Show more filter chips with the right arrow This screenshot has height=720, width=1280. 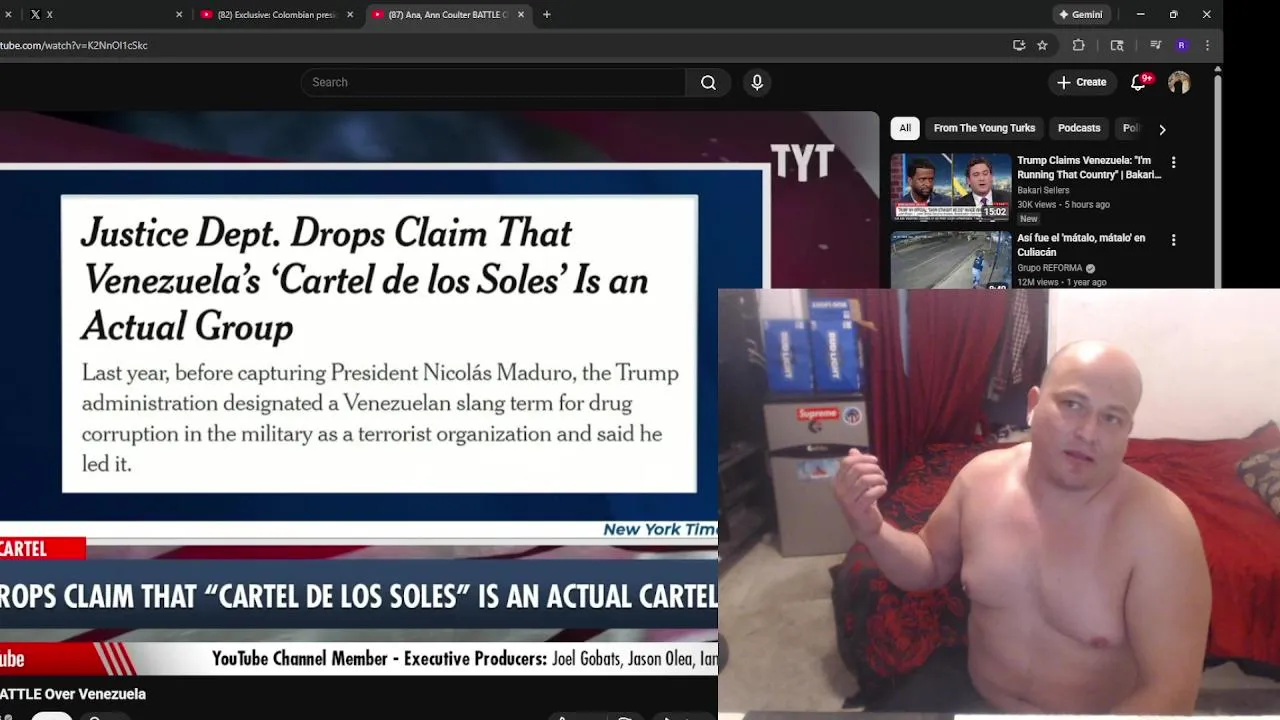1162,129
